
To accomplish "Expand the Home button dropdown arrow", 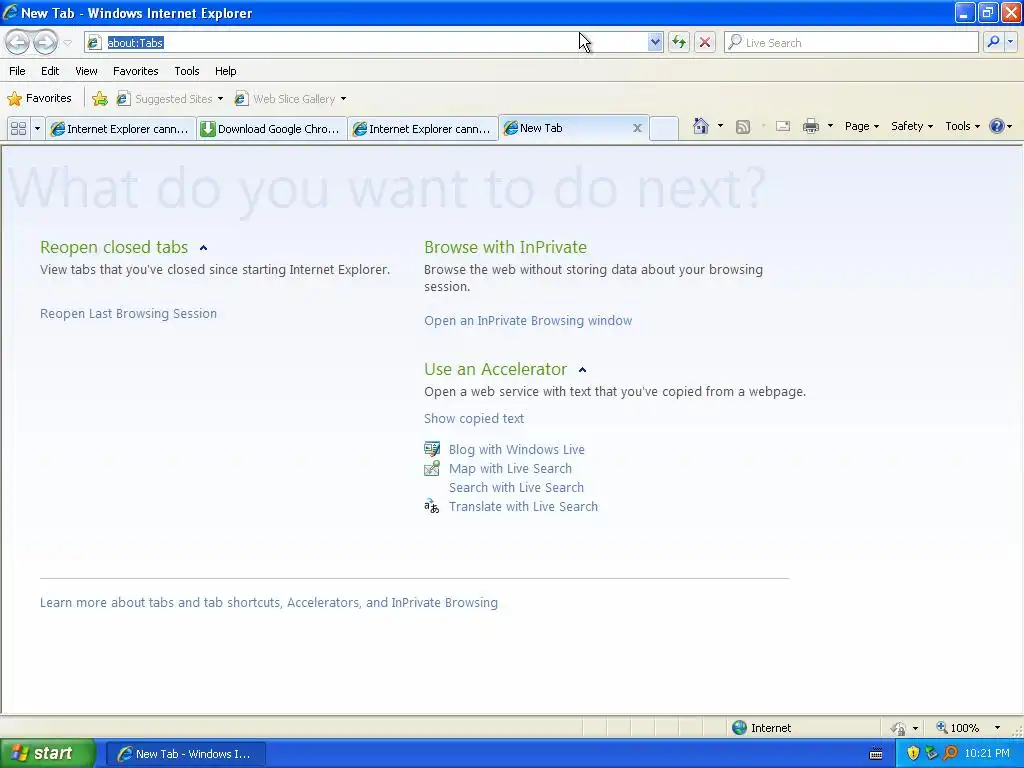I will [720, 126].
